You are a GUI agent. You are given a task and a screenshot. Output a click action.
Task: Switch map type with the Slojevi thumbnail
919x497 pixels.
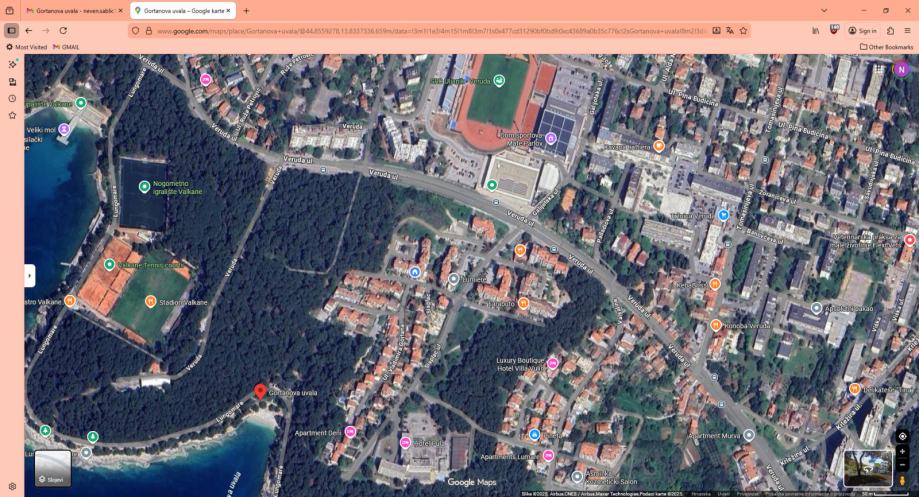pyautogui.click(x=53, y=468)
